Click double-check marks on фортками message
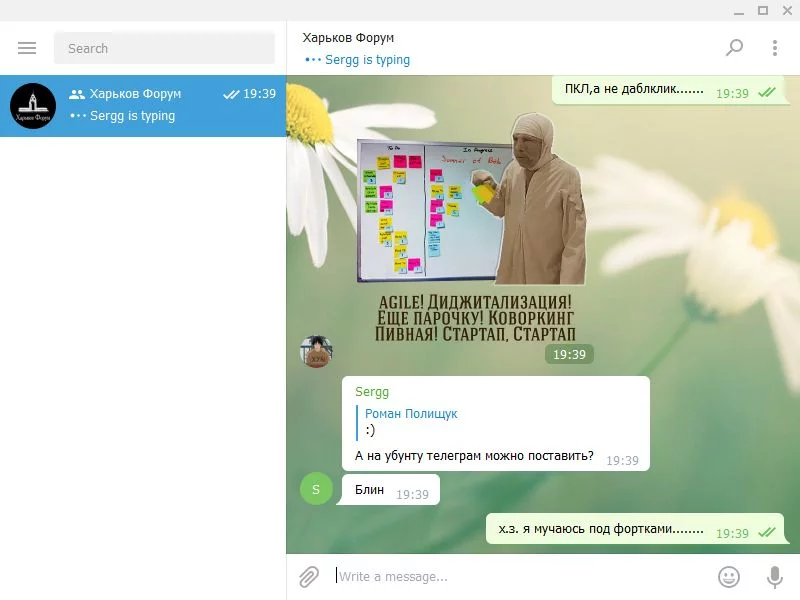This screenshot has height=600, width=800. pos(767,533)
